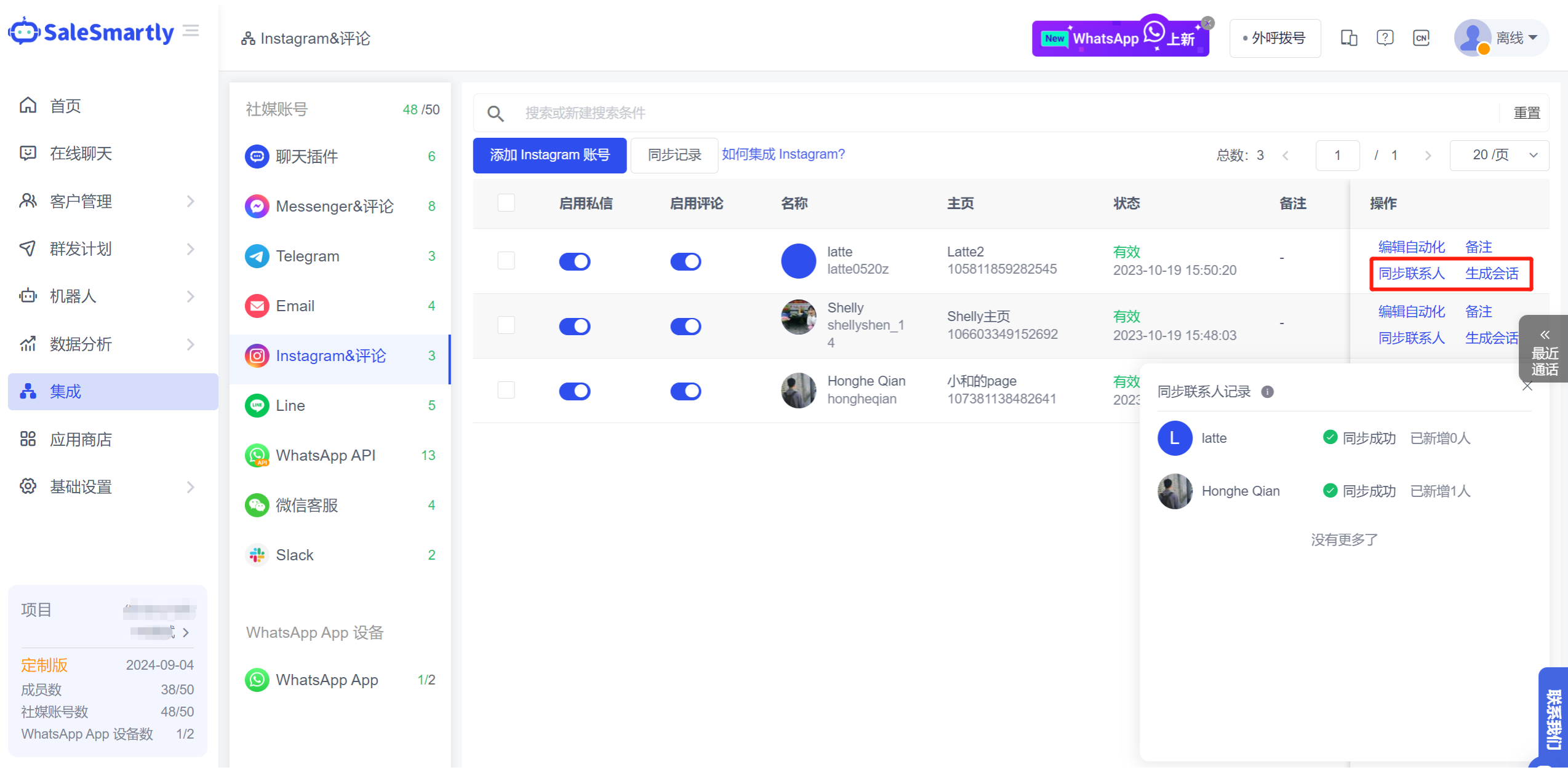
Task: Dismiss the WhatsApp new banner
Action: click(1208, 23)
